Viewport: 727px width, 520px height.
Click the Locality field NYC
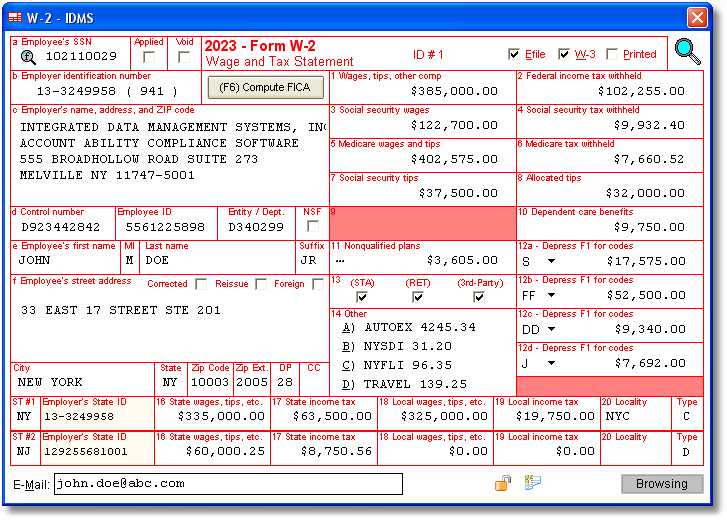click(618, 416)
